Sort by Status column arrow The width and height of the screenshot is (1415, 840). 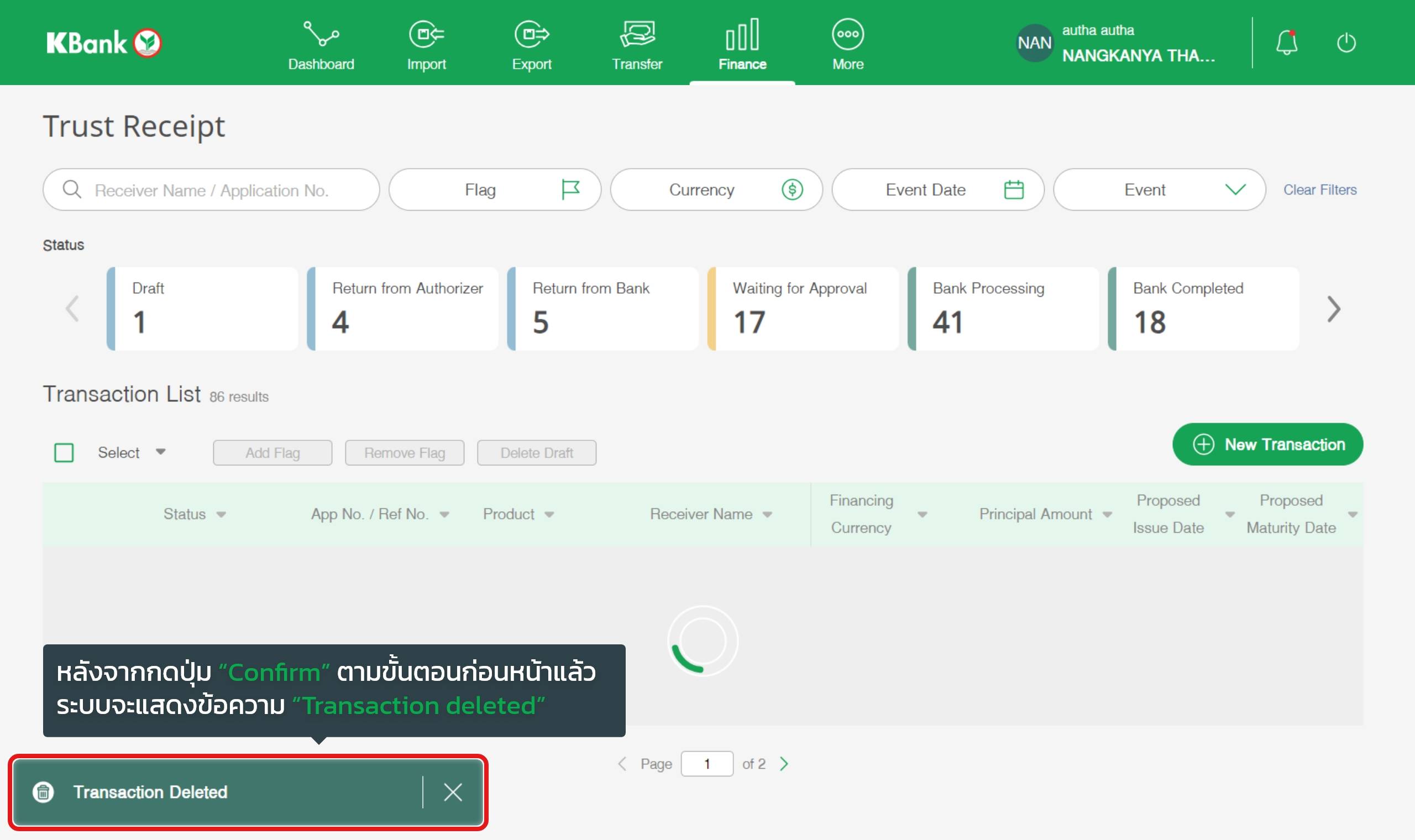[221, 514]
